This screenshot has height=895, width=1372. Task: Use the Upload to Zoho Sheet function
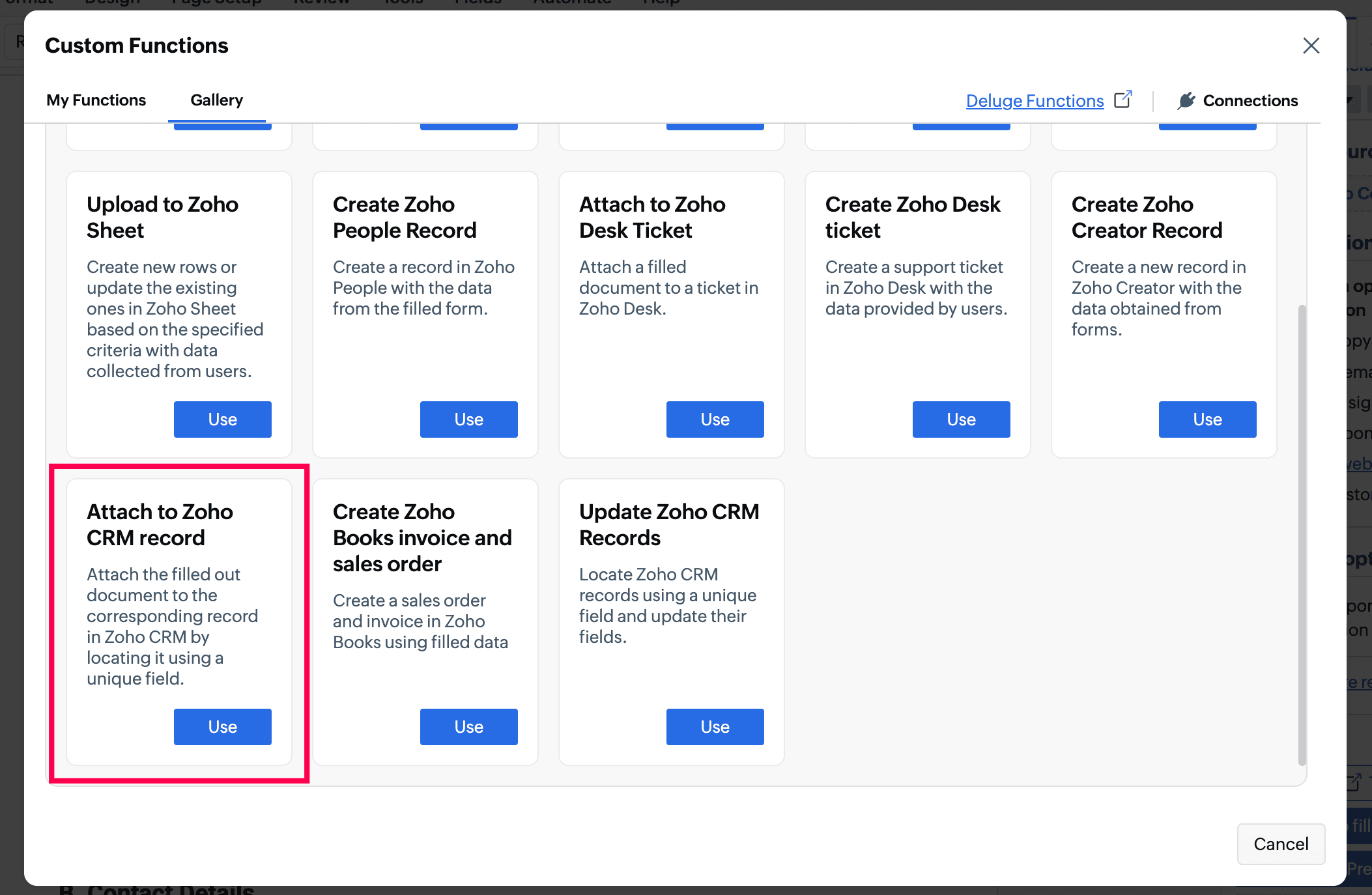pos(222,419)
